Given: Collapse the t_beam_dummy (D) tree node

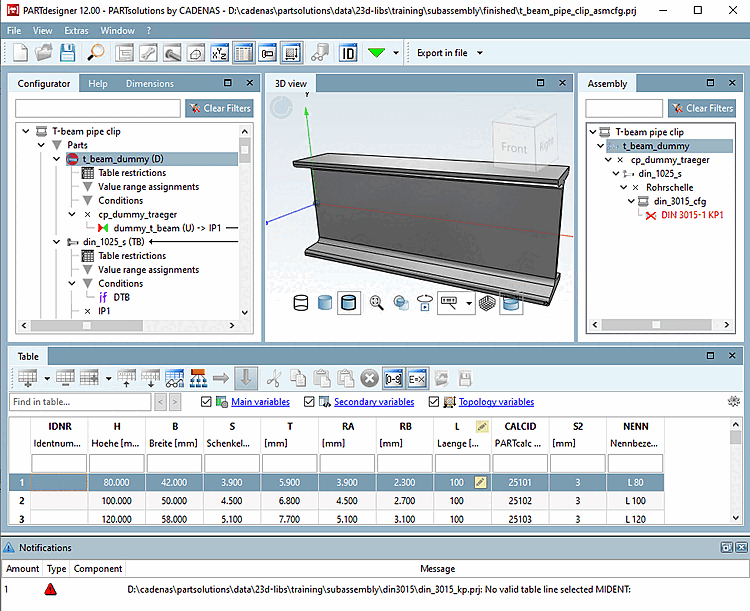Looking at the screenshot, I should click(x=57, y=159).
